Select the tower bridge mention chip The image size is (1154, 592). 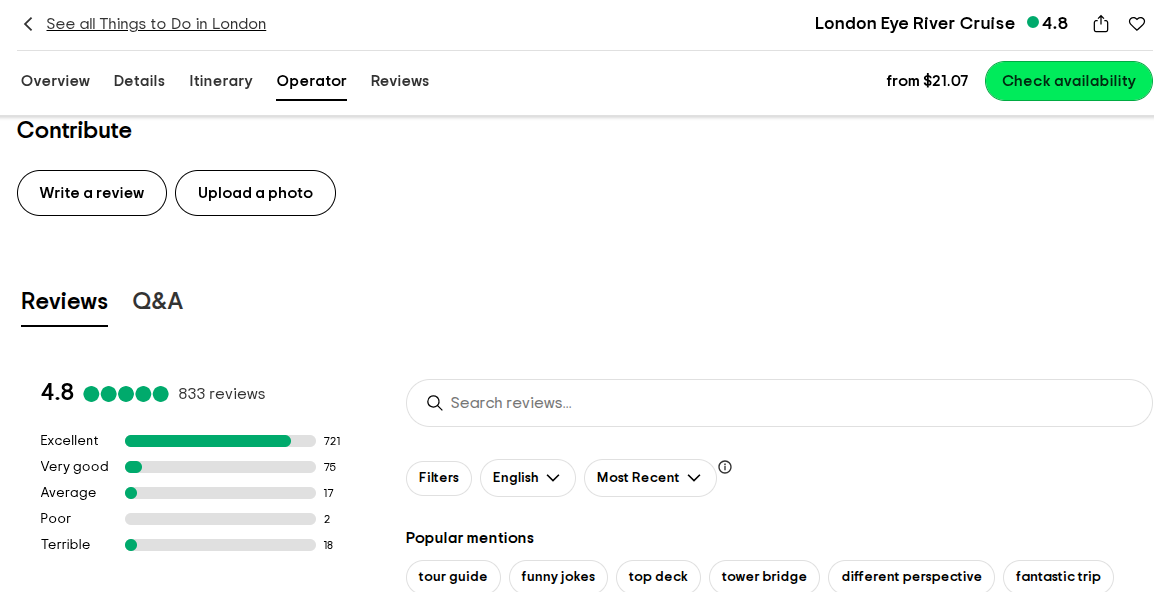[764, 577]
